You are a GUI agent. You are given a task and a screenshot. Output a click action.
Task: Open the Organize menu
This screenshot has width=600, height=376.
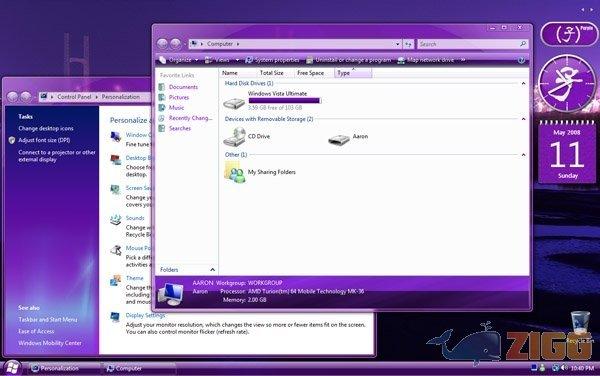pyautogui.click(x=179, y=60)
